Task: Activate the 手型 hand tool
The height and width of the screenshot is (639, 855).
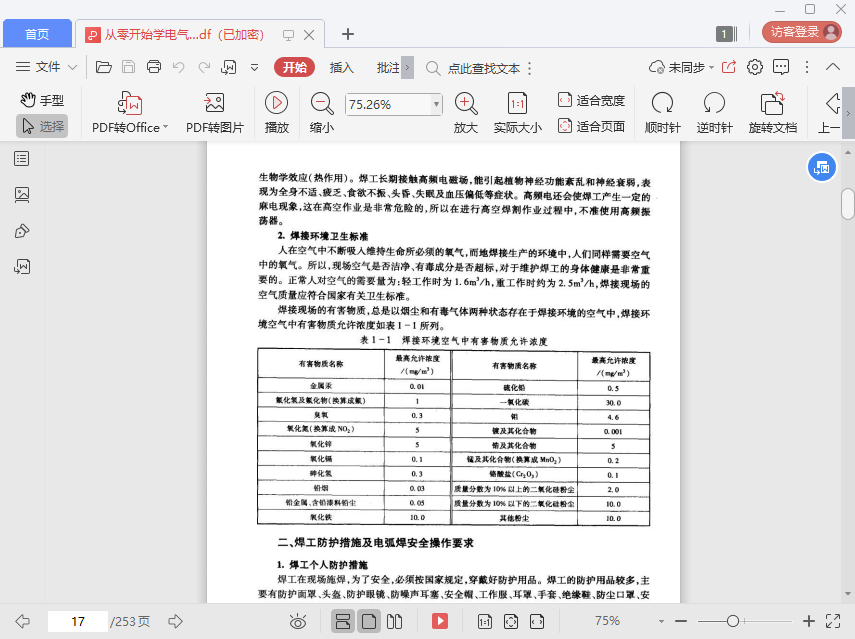Action: (42, 100)
